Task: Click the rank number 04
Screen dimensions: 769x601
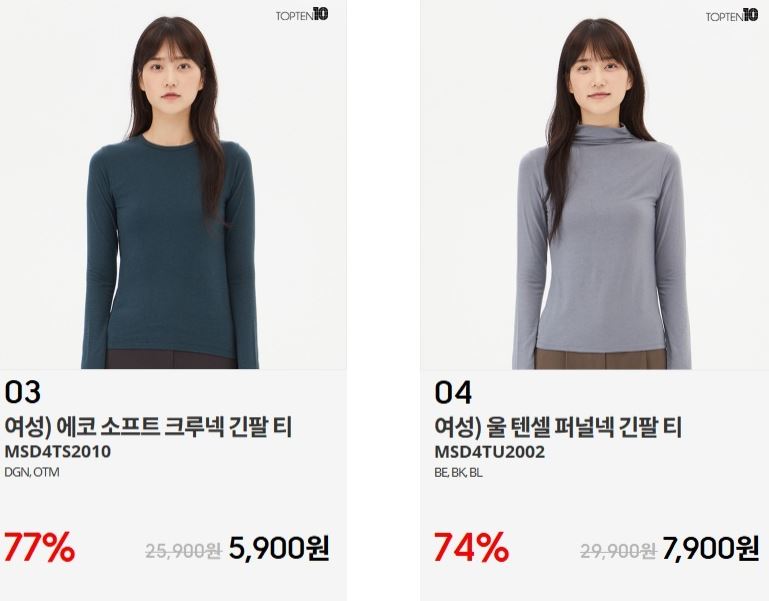Action: point(453,392)
